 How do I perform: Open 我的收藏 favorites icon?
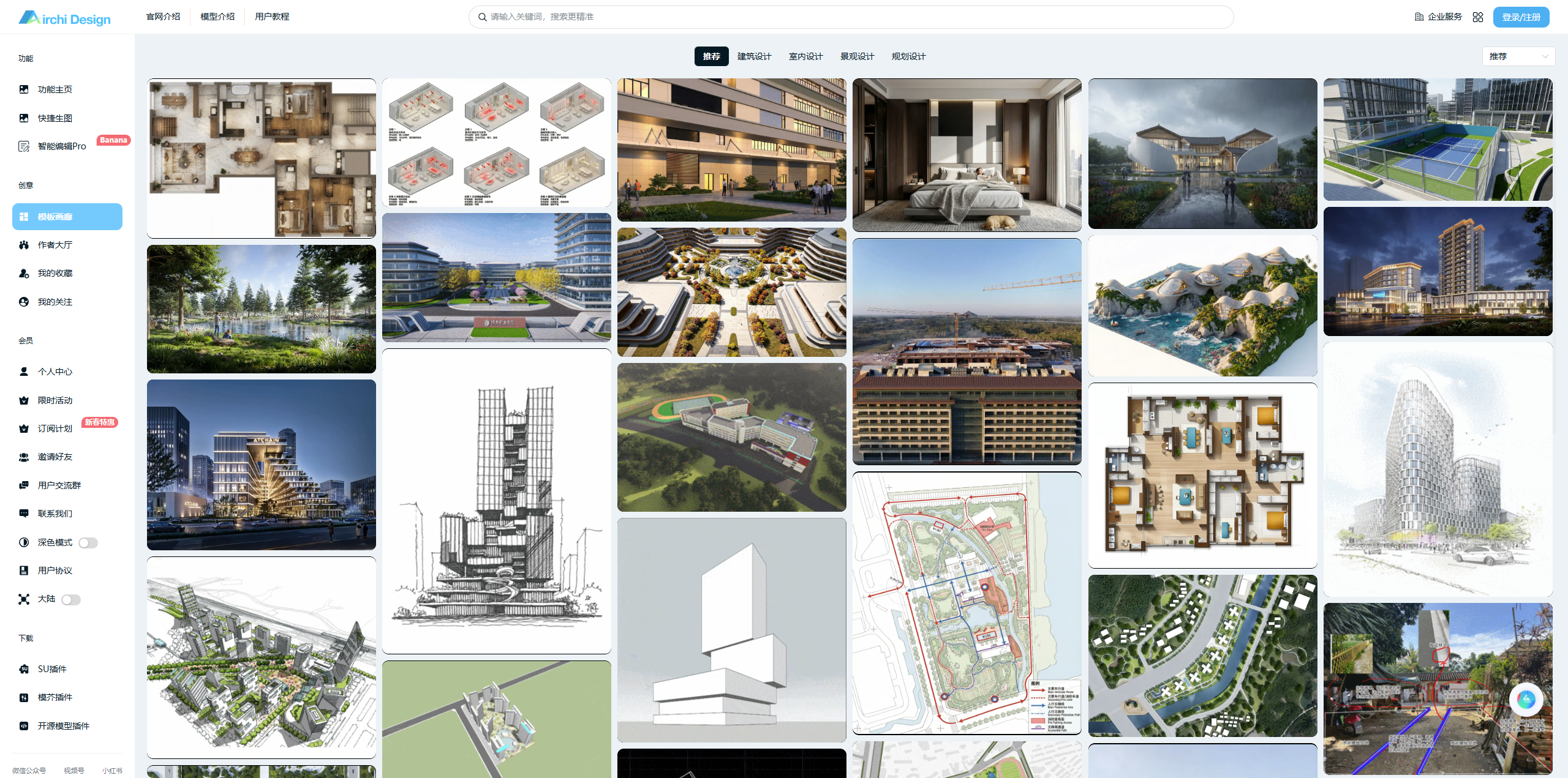24,274
